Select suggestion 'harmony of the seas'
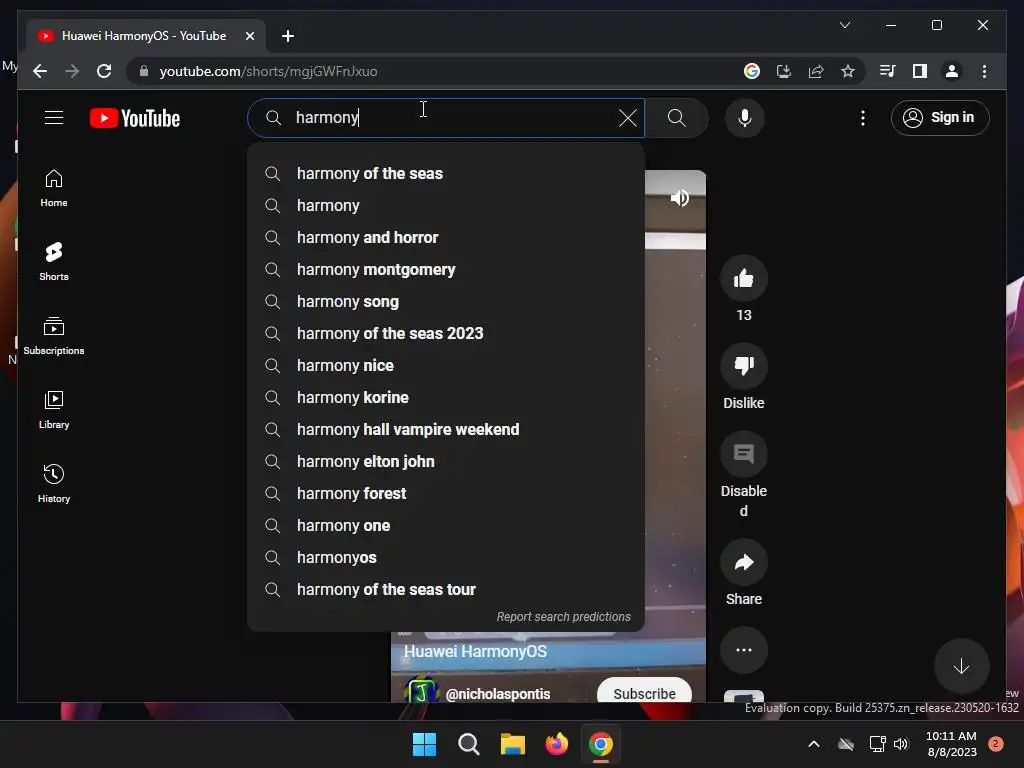 [x=446, y=173]
